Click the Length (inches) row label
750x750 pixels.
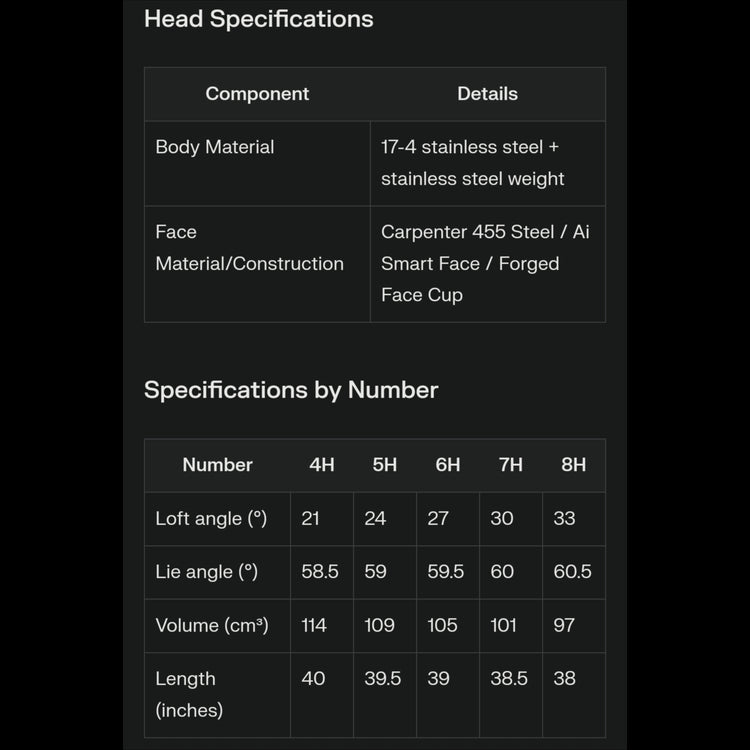tap(189, 694)
